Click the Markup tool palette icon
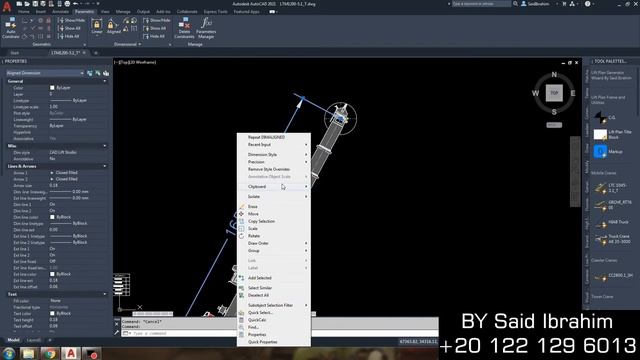Viewport: 640px width, 360px height. pyautogui.click(x=600, y=151)
